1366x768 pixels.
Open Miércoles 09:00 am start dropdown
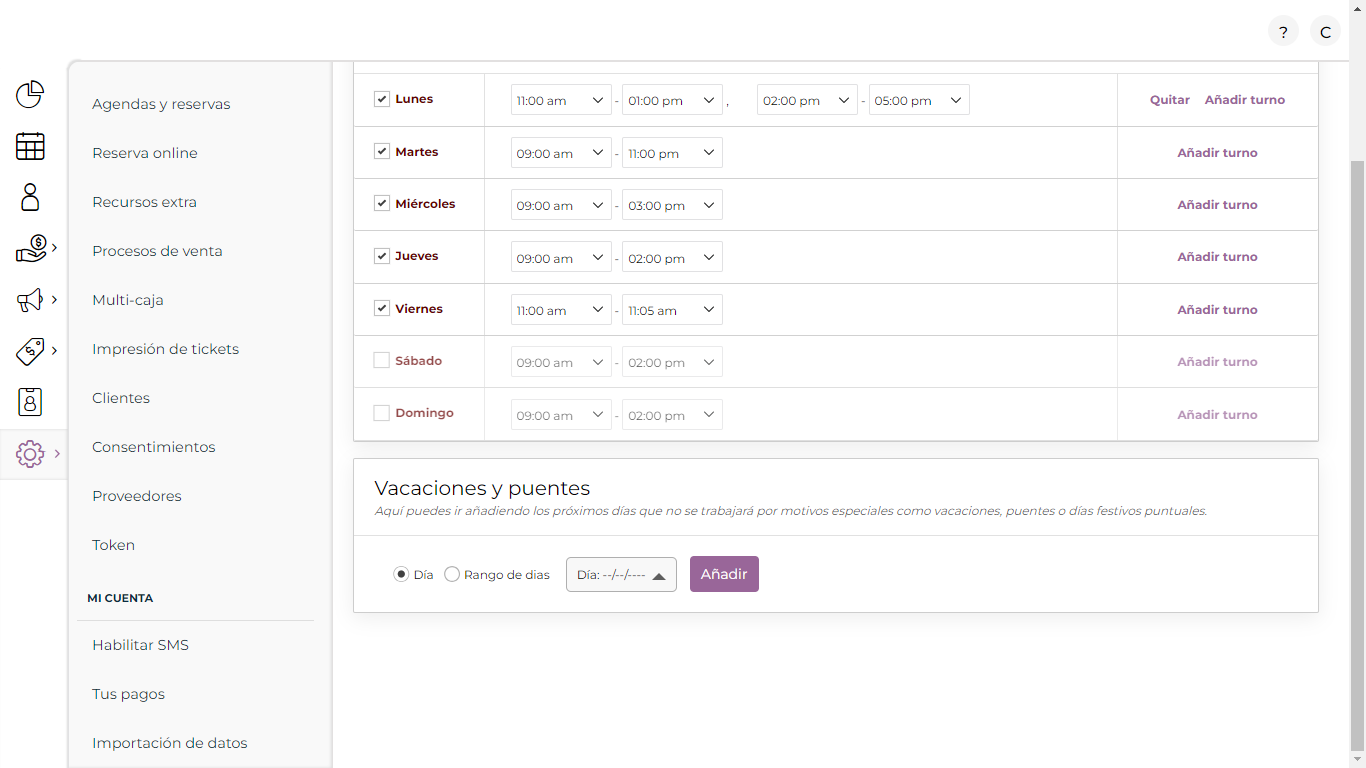[561, 205]
